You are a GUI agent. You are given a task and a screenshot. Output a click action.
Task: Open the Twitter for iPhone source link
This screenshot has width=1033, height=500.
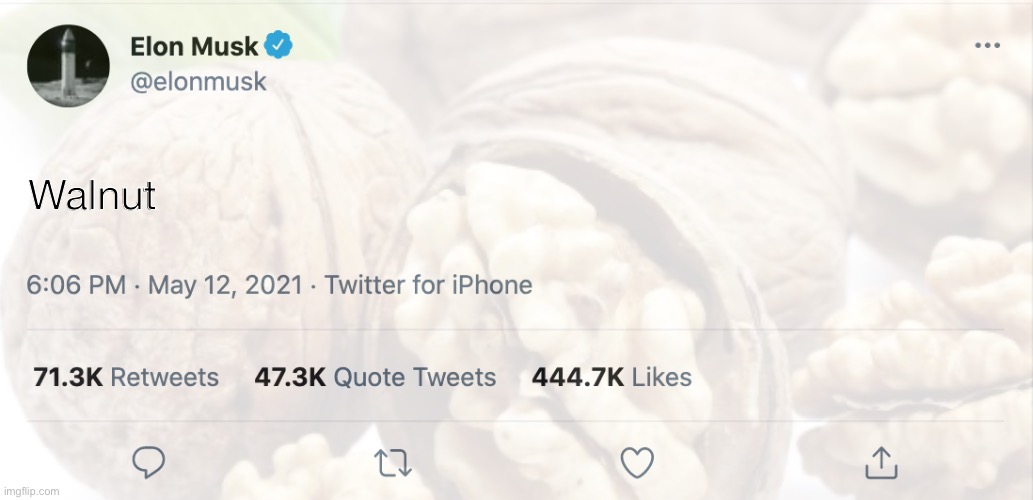pyautogui.click(x=428, y=285)
